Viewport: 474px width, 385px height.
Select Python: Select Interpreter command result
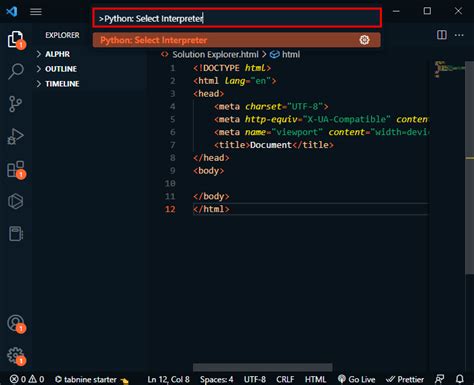[x=236, y=40]
